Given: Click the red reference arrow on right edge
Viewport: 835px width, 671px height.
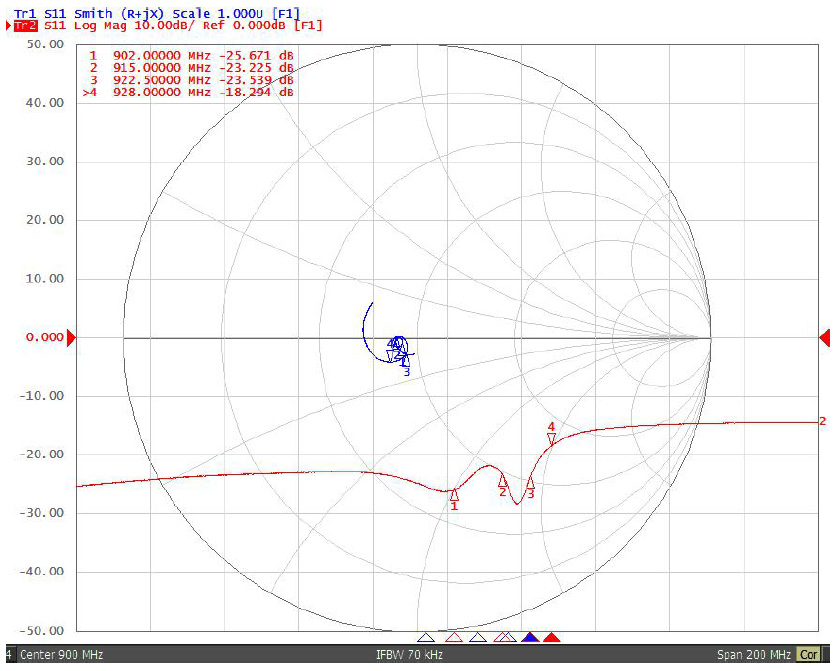Looking at the screenshot, I should coord(824,338).
